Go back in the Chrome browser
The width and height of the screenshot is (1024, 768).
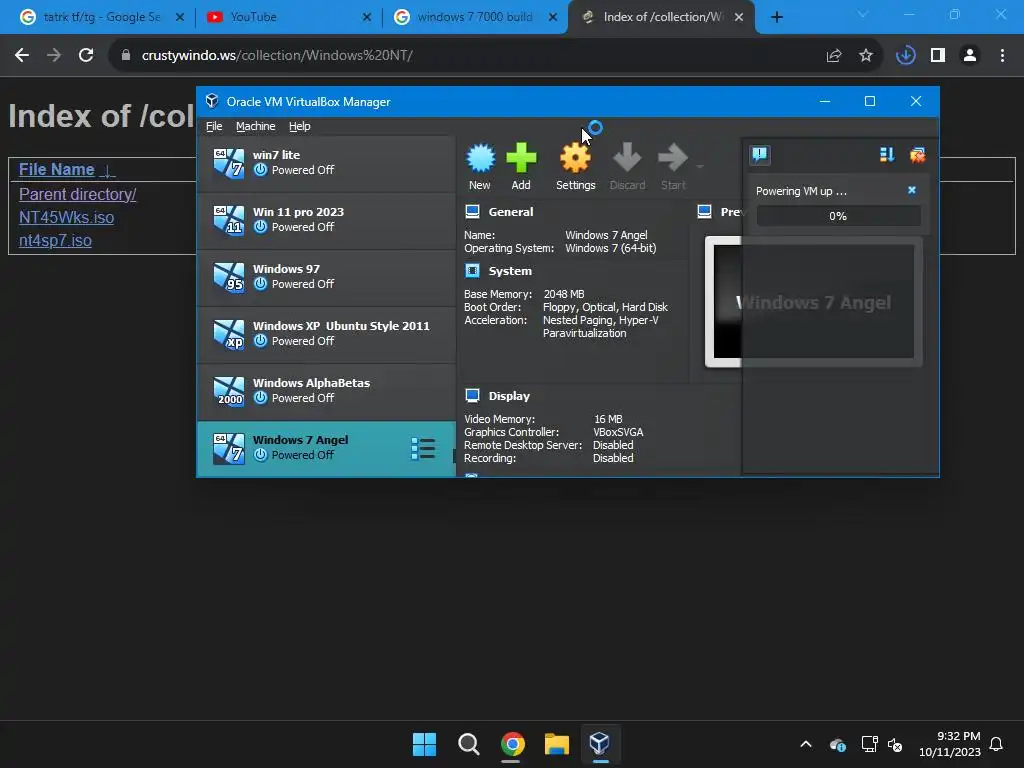click(x=22, y=56)
